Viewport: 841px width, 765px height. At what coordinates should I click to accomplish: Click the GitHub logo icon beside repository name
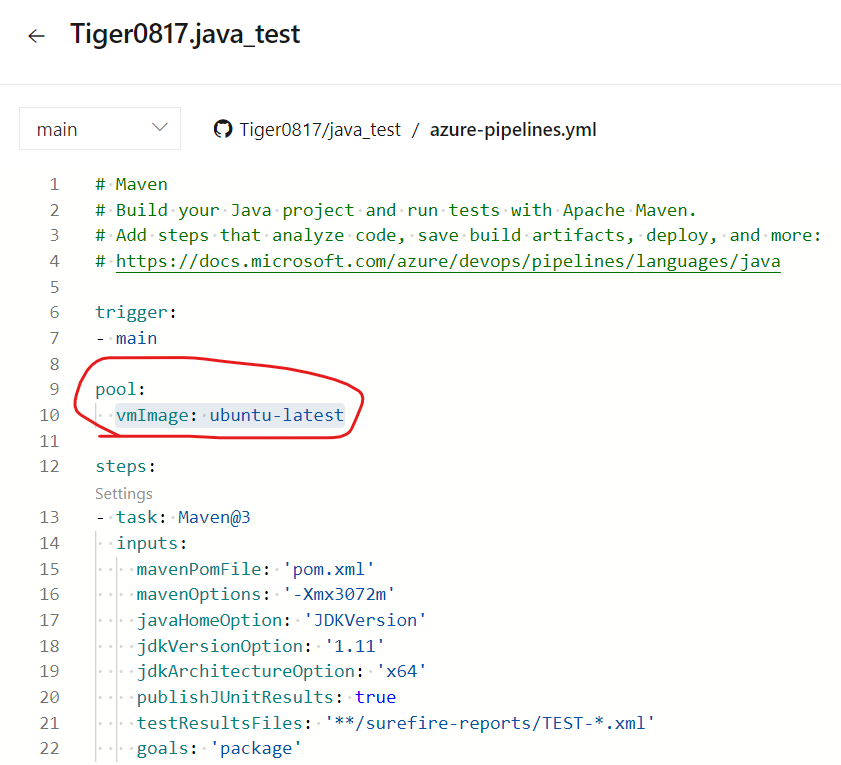tap(223, 129)
